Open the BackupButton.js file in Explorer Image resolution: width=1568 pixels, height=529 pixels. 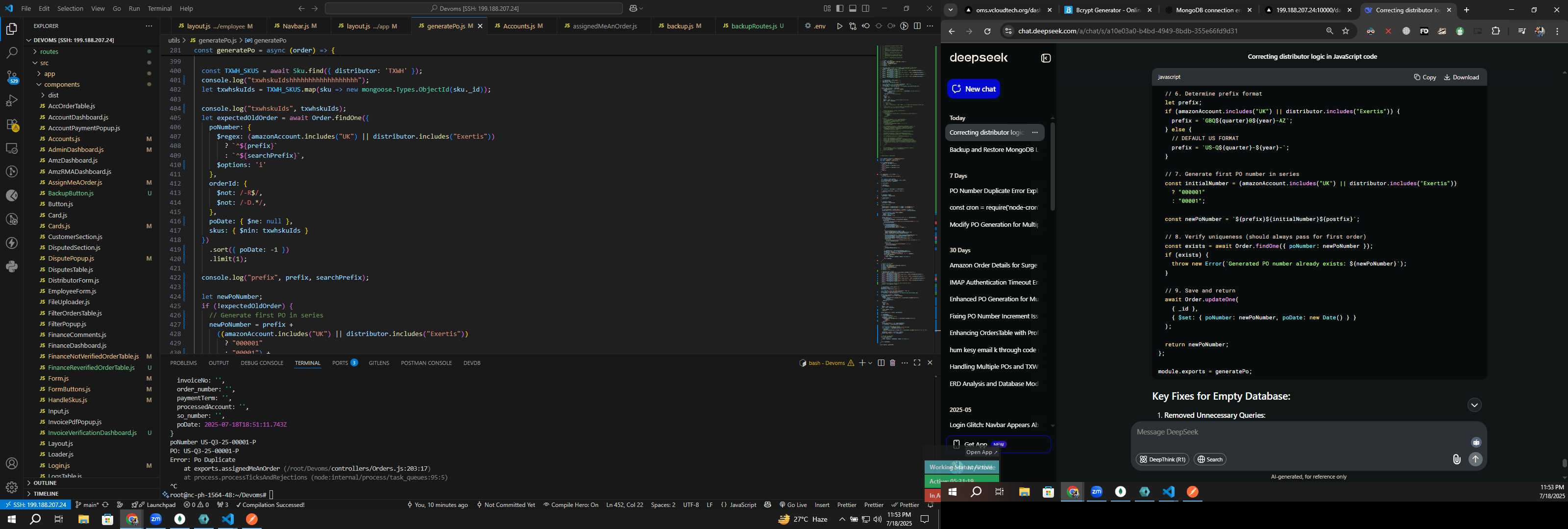[71, 193]
